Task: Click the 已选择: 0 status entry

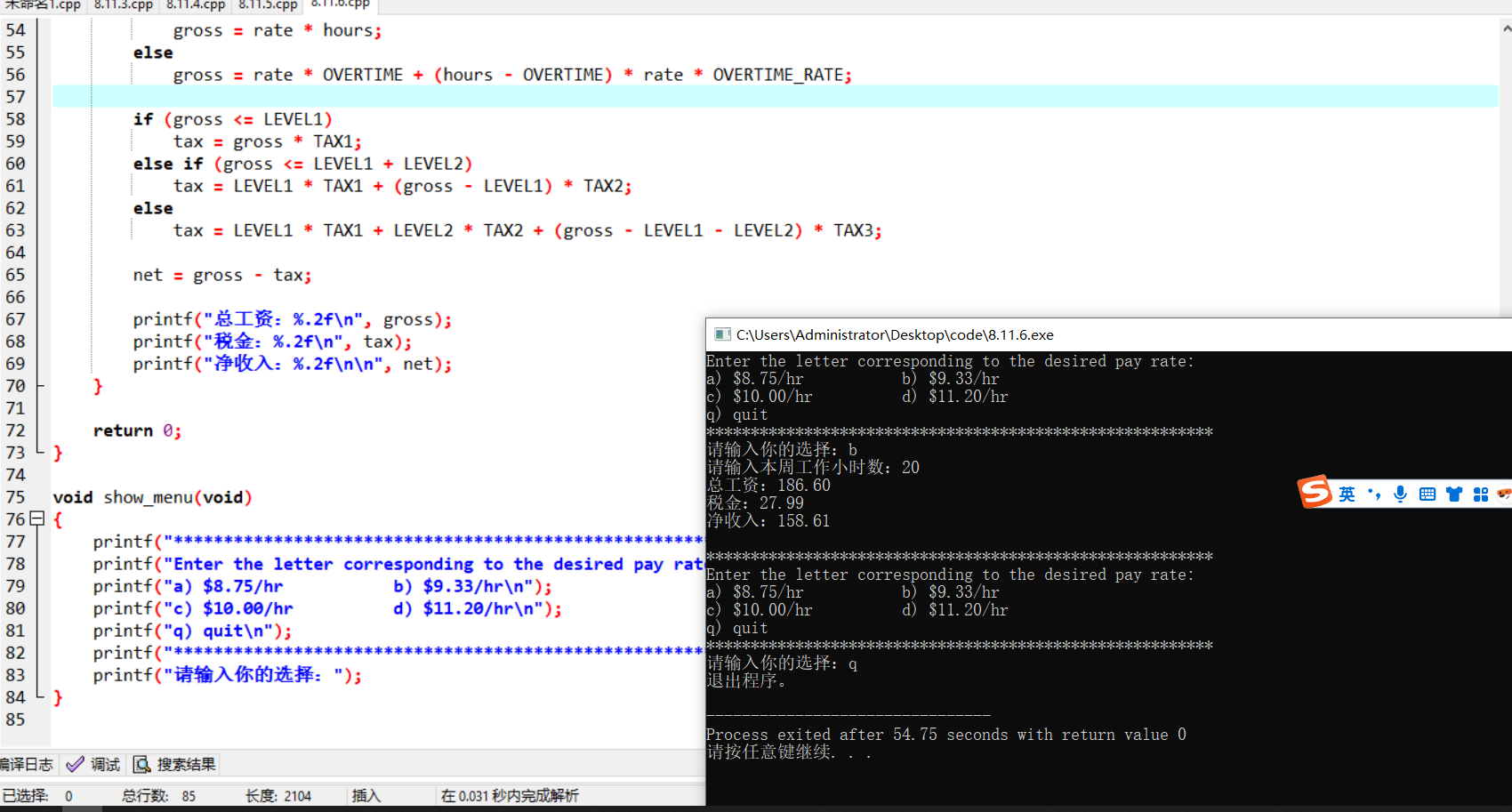Action: point(37,796)
